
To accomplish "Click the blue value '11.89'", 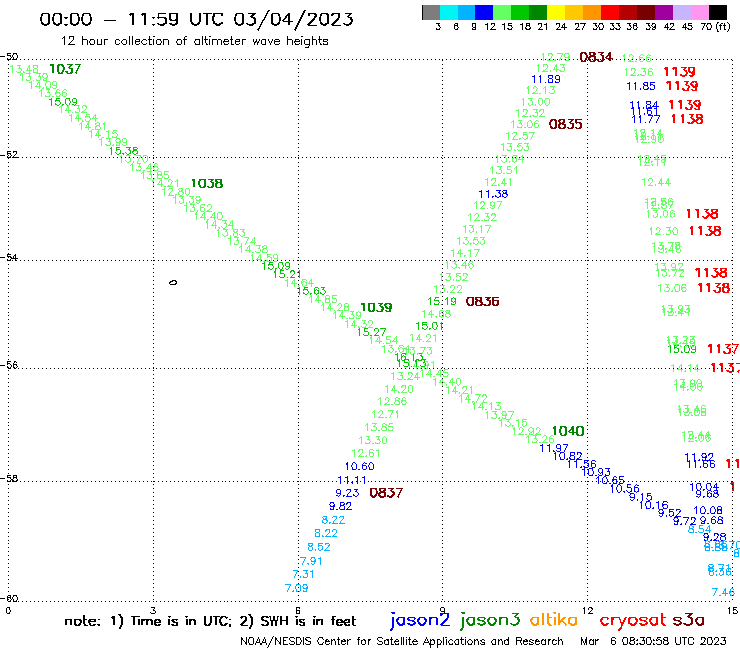I will click(x=546, y=79).
